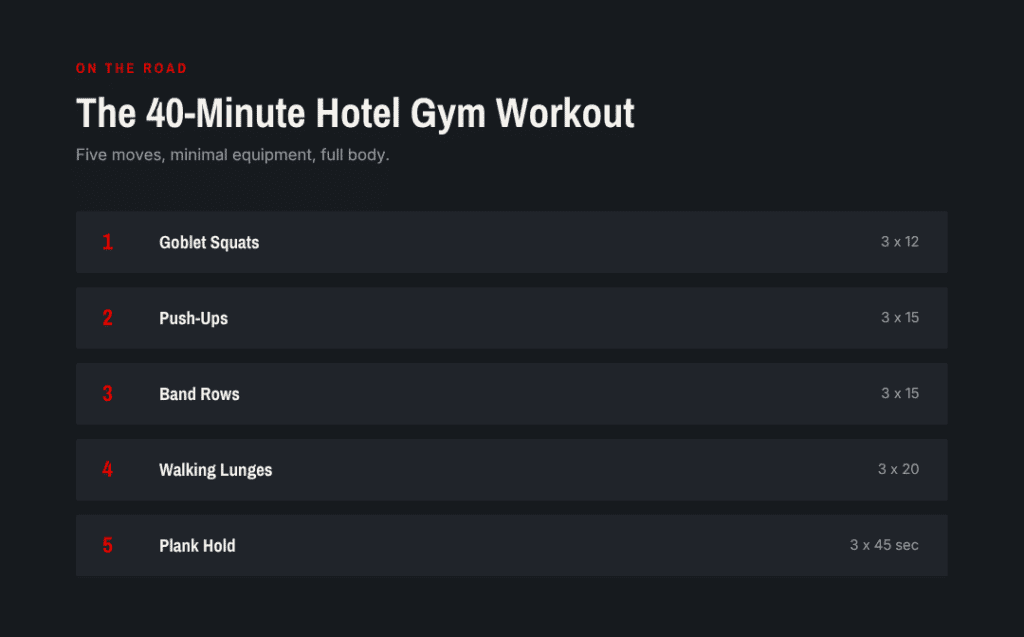Click the Push-Ups 3 x 15 reps label
Viewport: 1024px width, 637px height.
click(x=900, y=318)
